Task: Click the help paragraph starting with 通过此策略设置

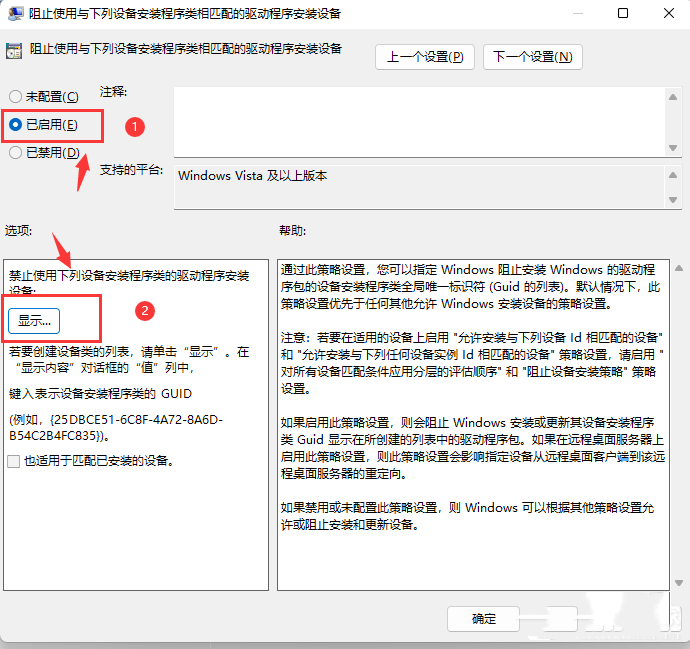Action: coord(470,286)
